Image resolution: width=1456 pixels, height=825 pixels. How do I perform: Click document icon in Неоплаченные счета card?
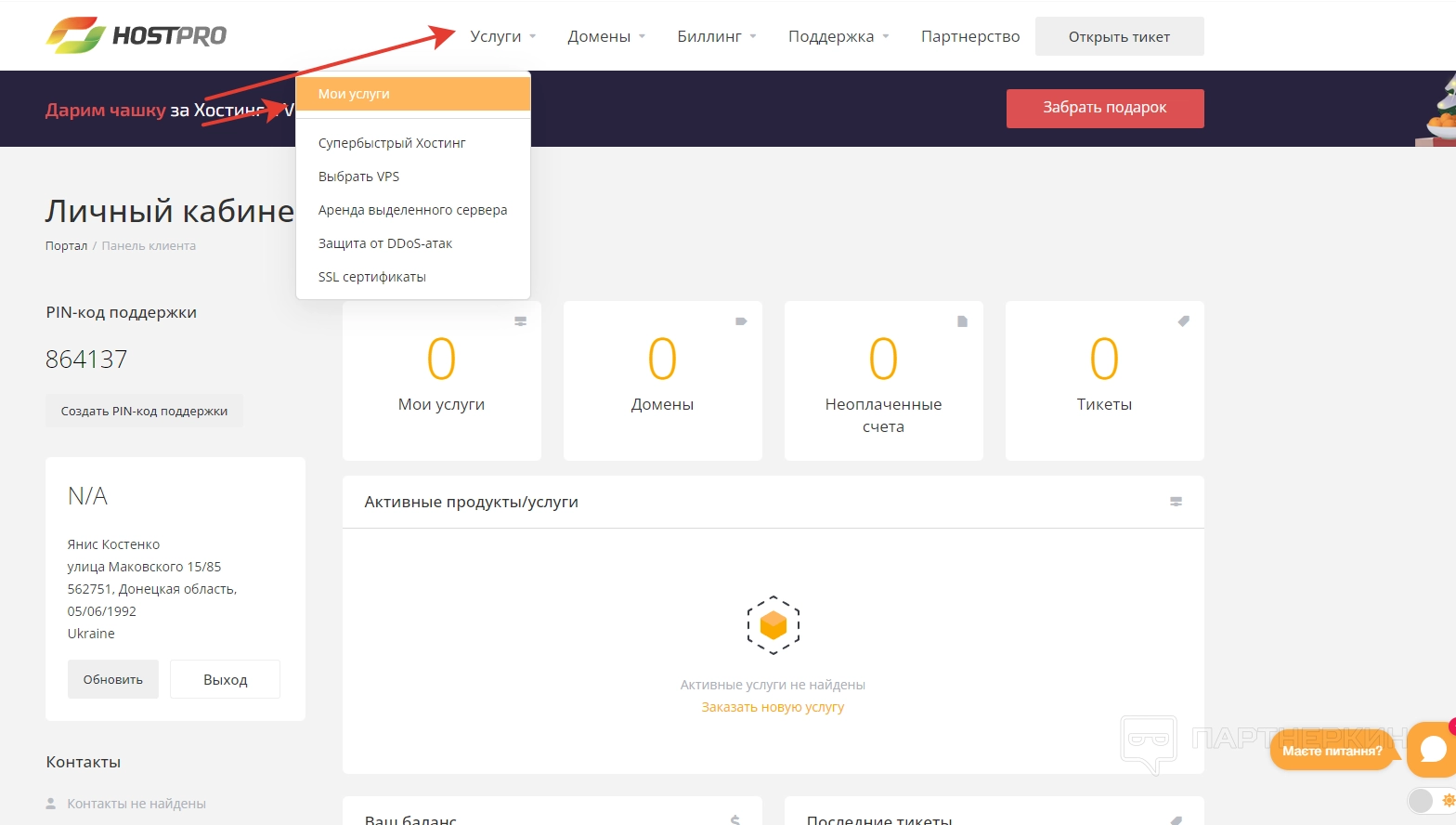pos(963,321)
